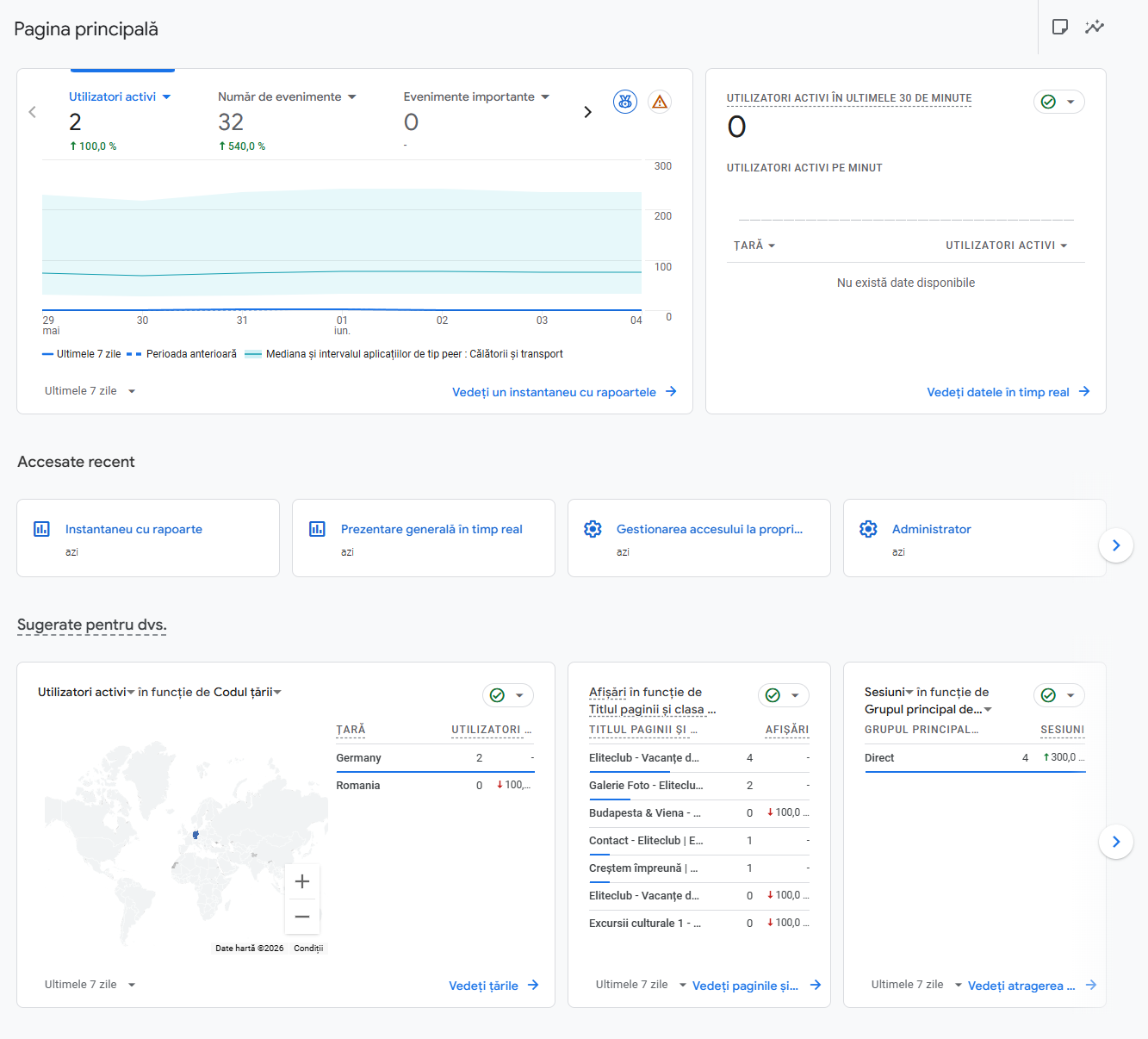
Task: Select the Creștem împreună row
Action: [699, 868]
